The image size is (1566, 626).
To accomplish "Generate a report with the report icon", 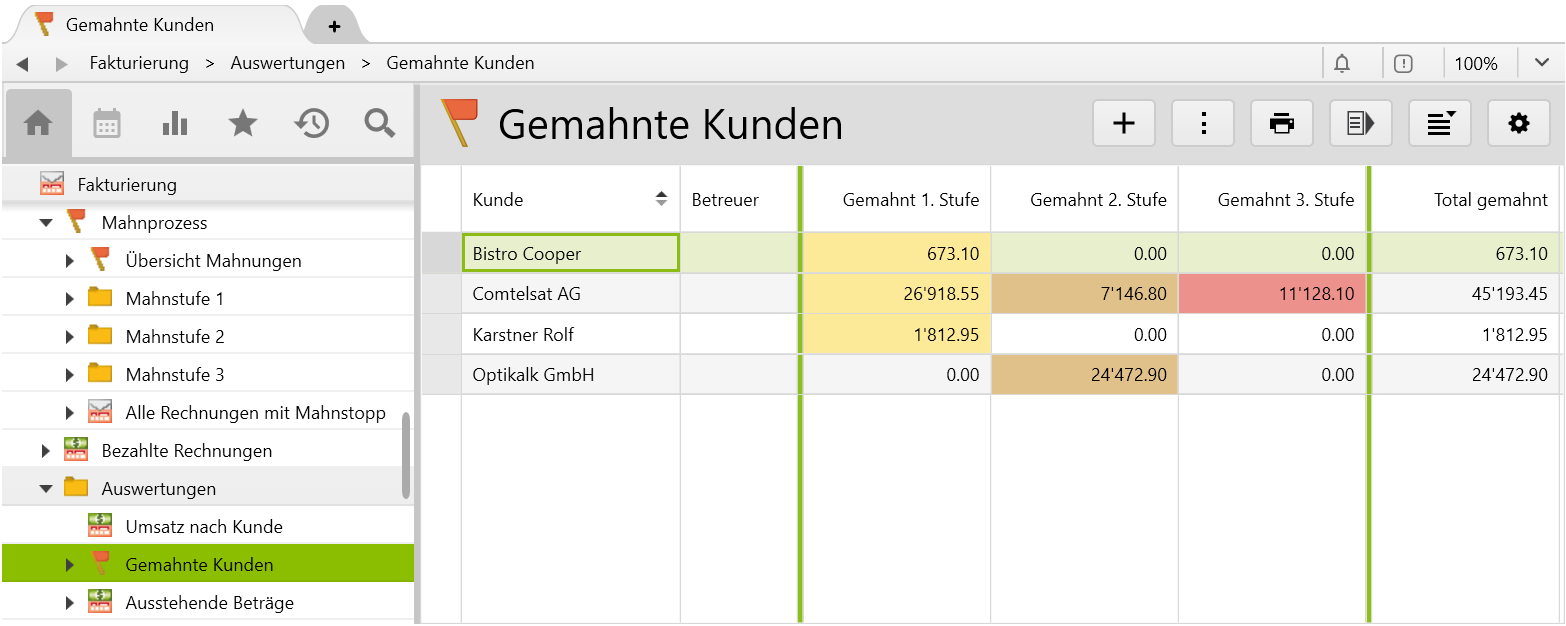I will point(1360,123).
